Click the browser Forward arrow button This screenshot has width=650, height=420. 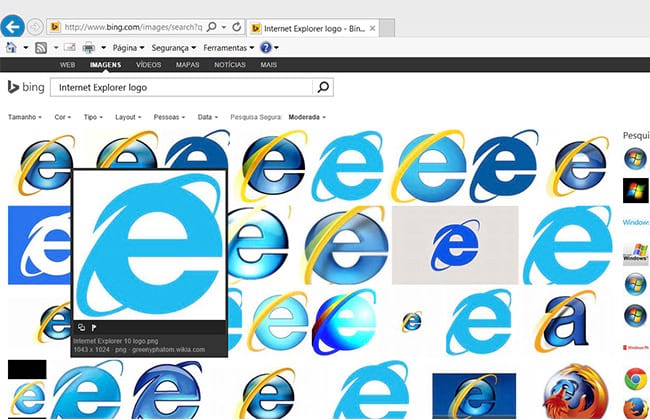[35, 27]
